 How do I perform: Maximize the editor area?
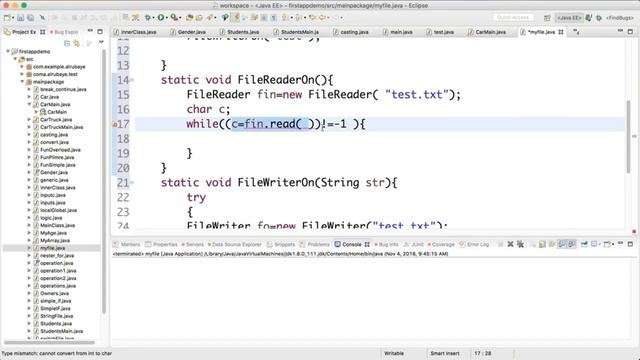630,31
